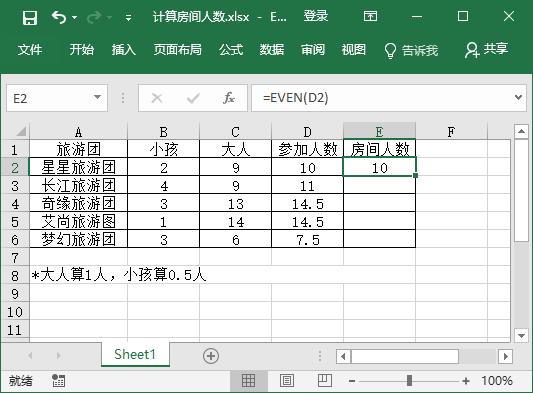Open the 文件 menu

30,50
